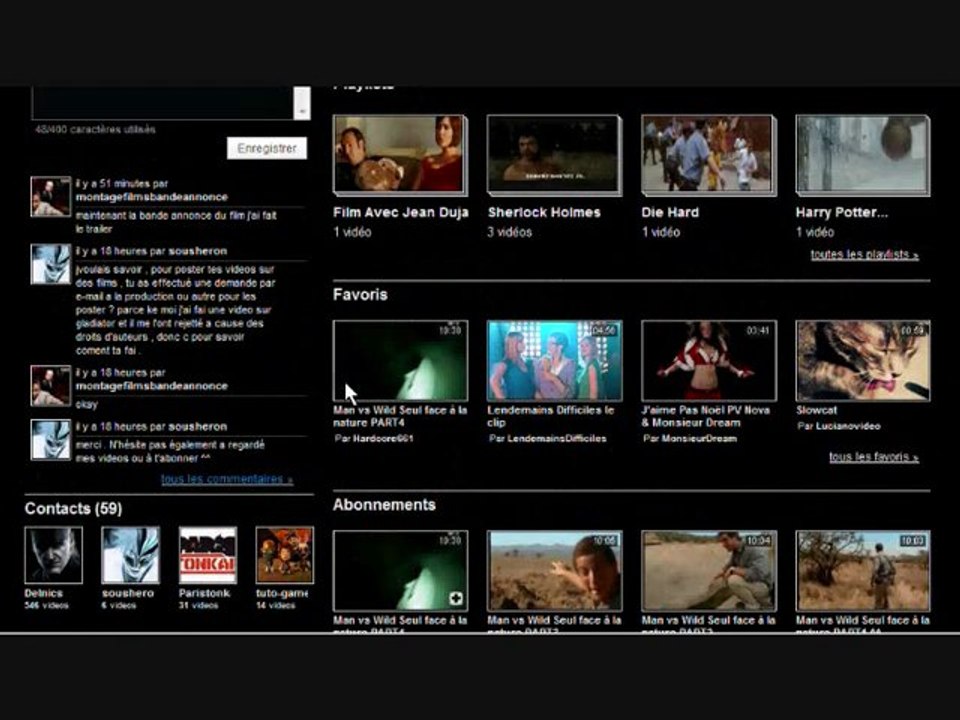Open uploader LendemainsDifficiles profile link

[x=557, y=438]
